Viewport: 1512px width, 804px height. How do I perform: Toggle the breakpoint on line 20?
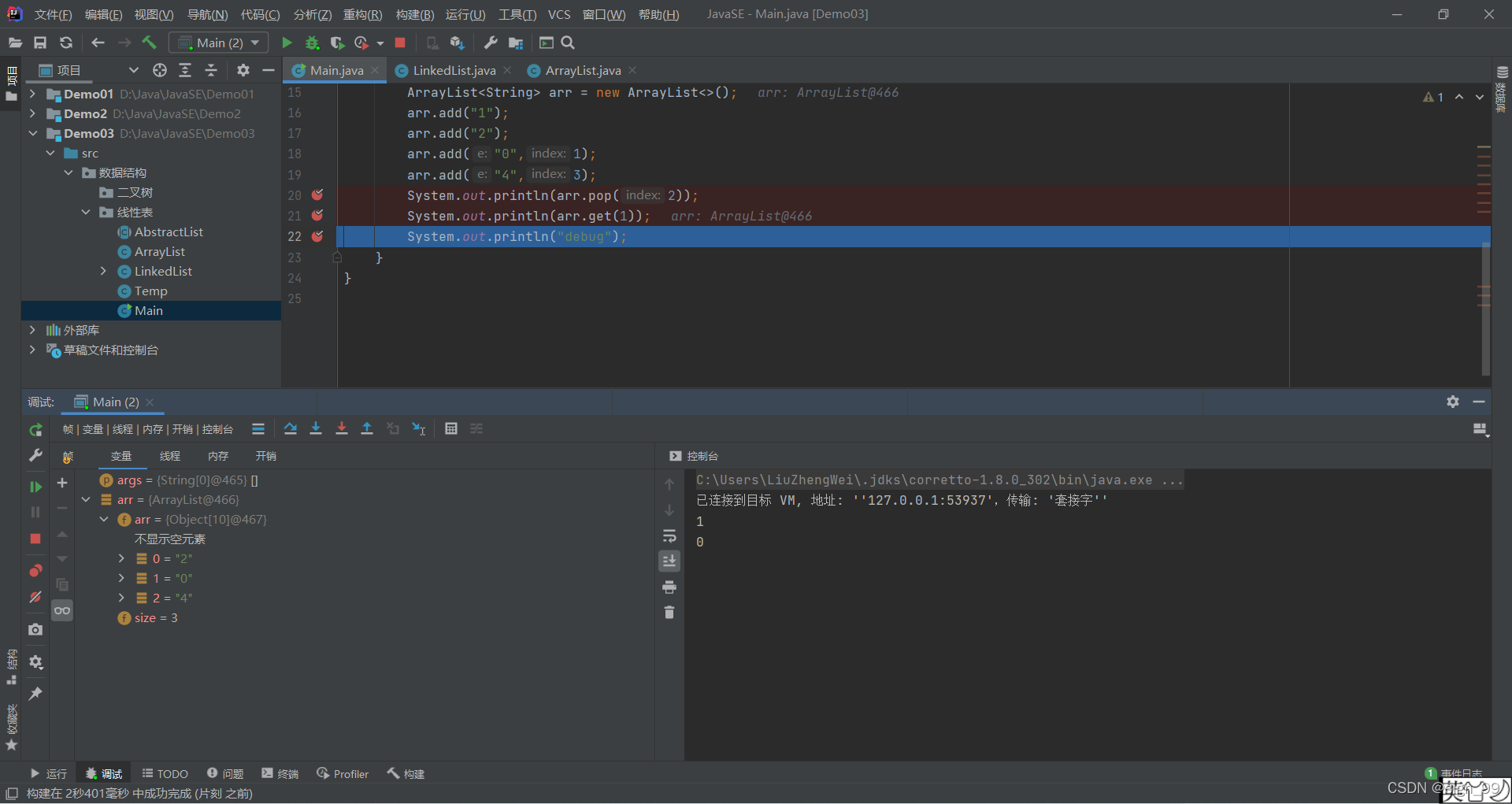coord(317,195)
